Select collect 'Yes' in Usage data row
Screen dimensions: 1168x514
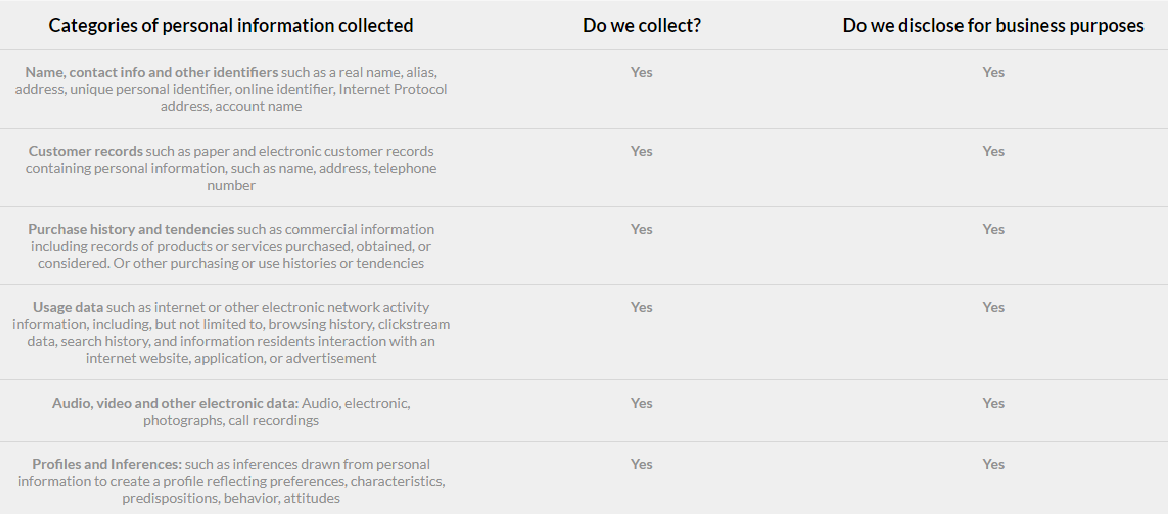click(642, 307)
